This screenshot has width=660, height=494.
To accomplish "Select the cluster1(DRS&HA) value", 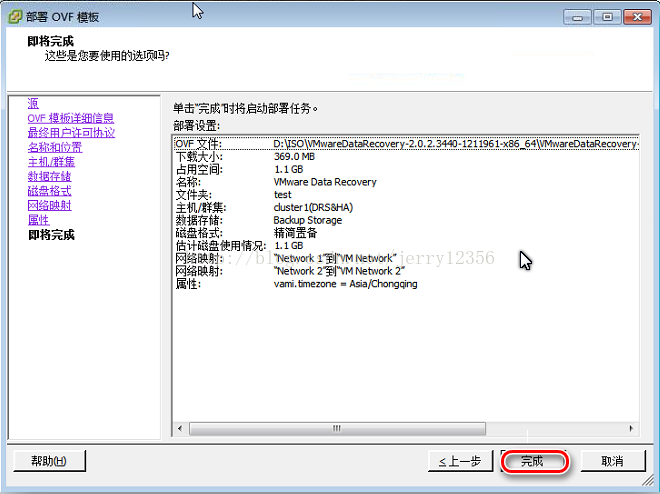I will click(313, 207).
